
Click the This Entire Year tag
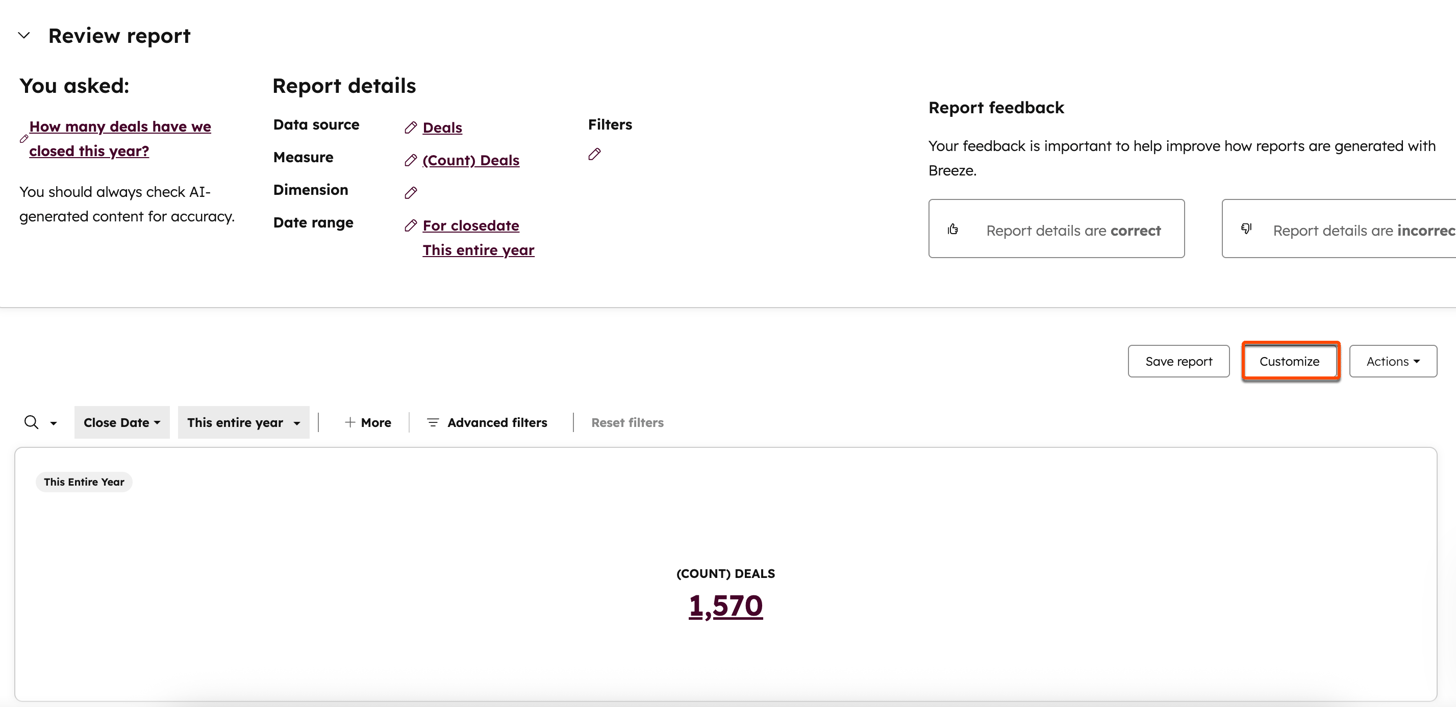tap(84, 482)
